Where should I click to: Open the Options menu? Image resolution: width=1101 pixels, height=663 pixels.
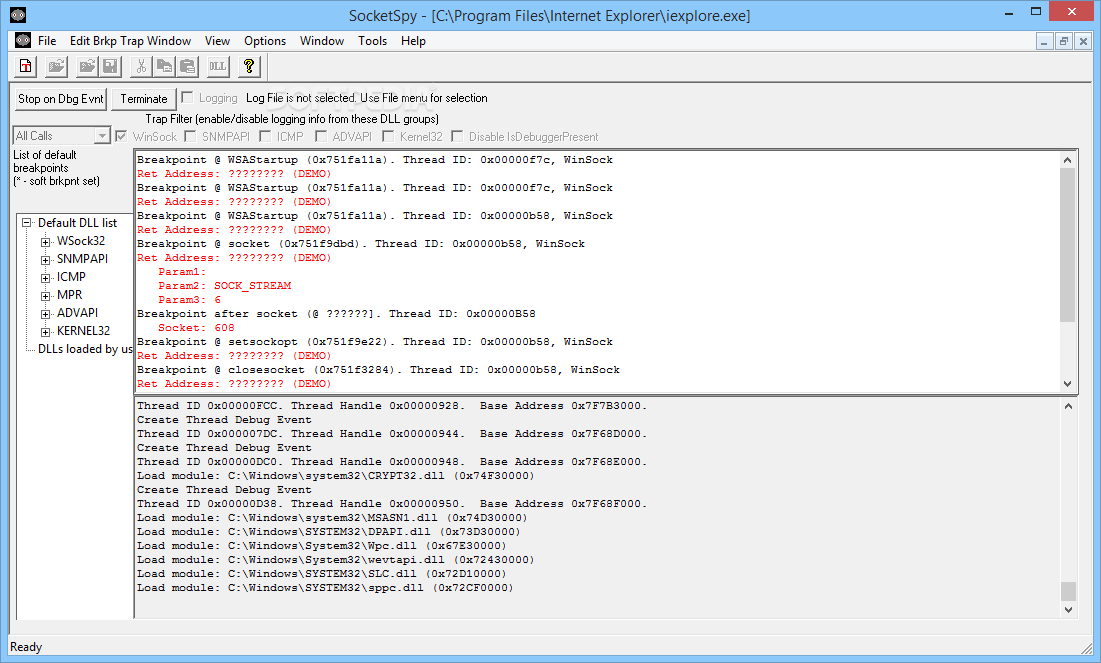265,41
